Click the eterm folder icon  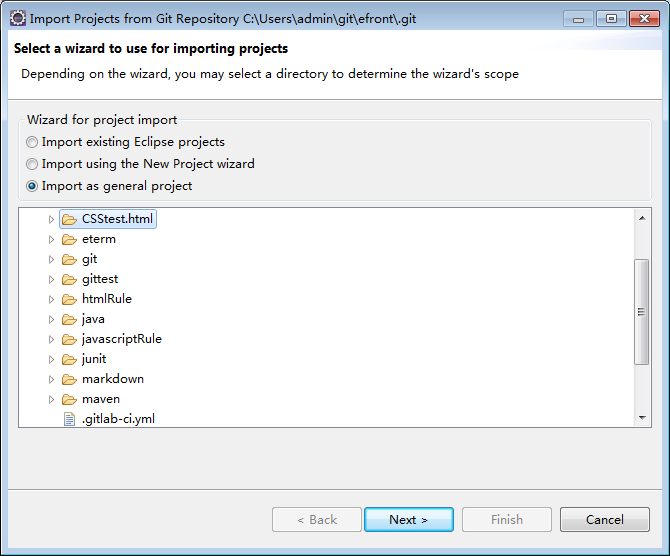69,239
